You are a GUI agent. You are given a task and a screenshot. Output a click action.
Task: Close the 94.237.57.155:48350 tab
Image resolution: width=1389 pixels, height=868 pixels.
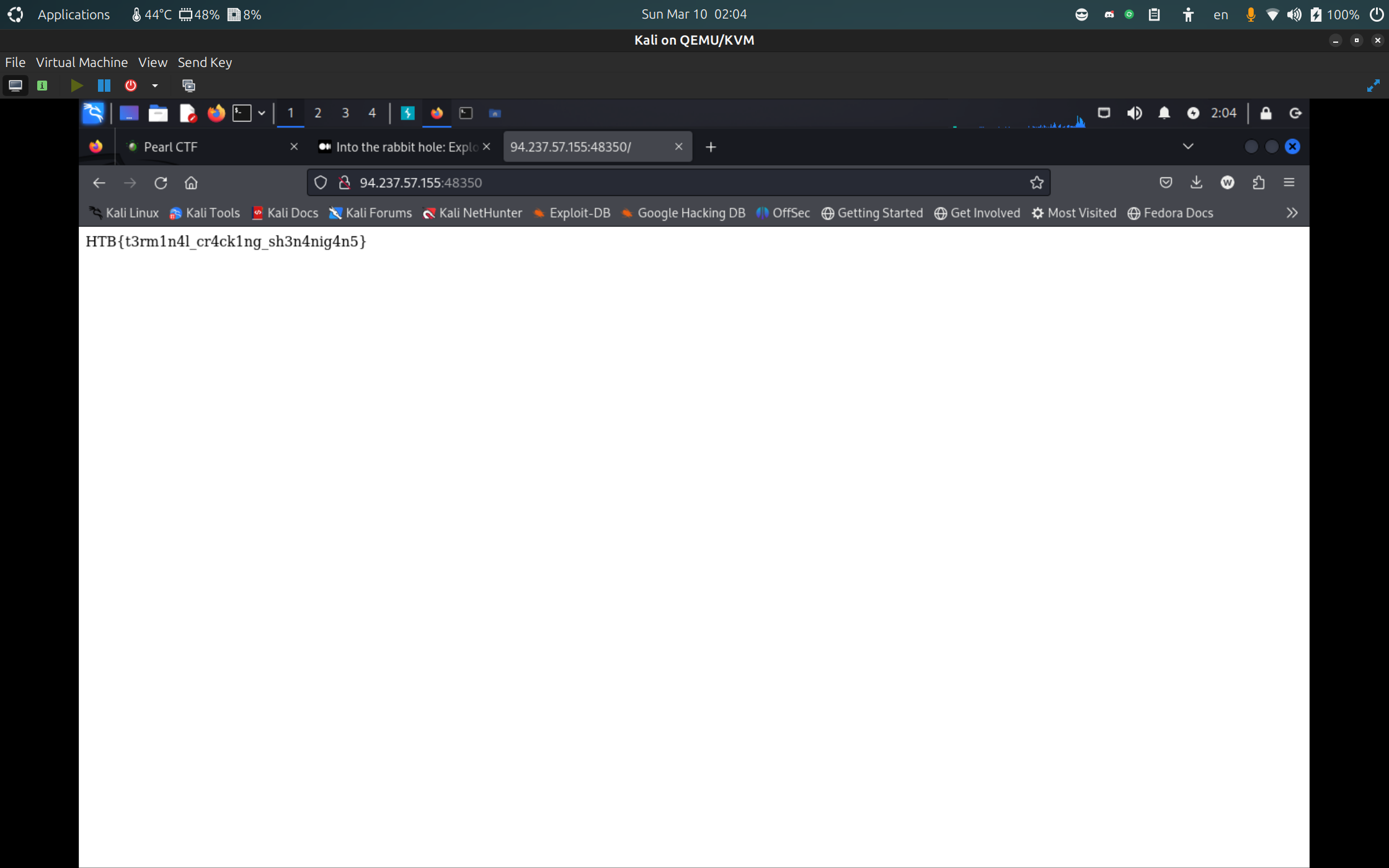(678, 147)
